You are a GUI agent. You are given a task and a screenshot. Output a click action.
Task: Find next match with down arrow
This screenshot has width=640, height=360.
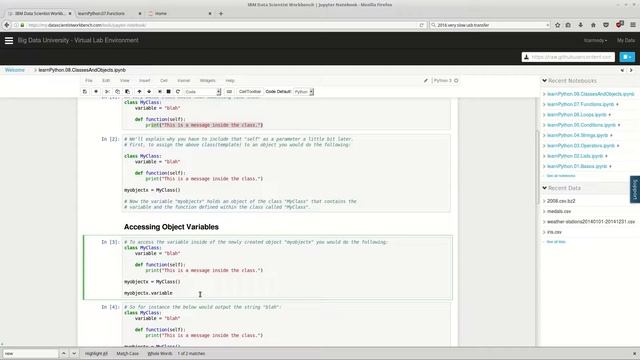[x=74, y=353]
